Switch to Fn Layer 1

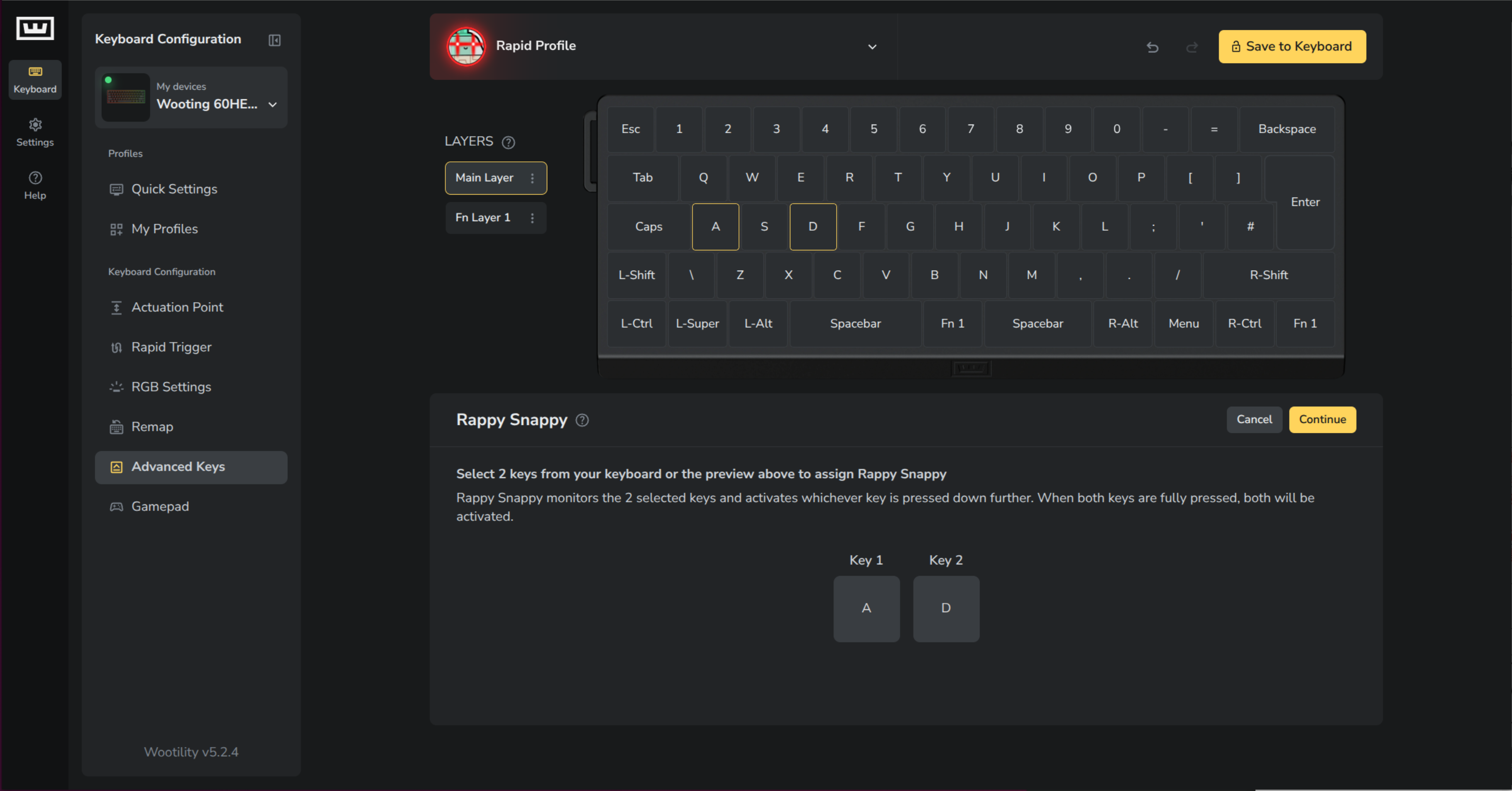tap(482, 217)
